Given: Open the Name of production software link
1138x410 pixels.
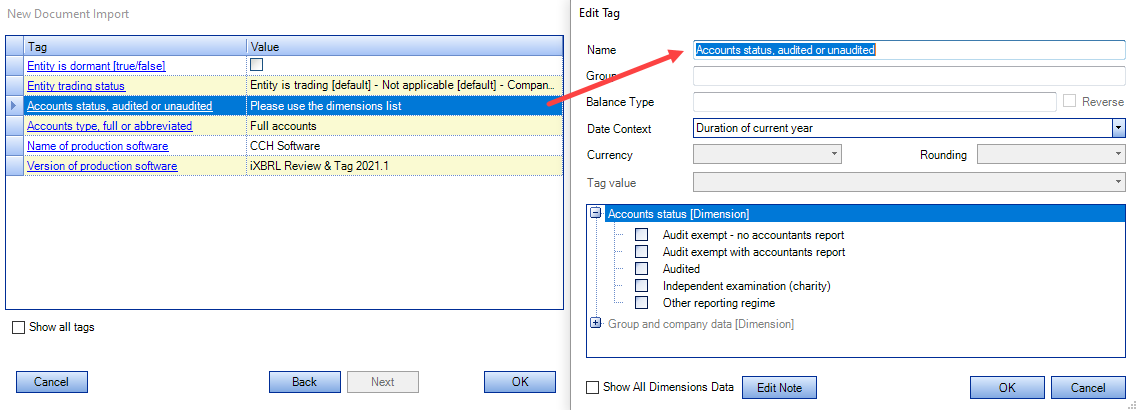Looking at the screenshot, I should (97, 146).
